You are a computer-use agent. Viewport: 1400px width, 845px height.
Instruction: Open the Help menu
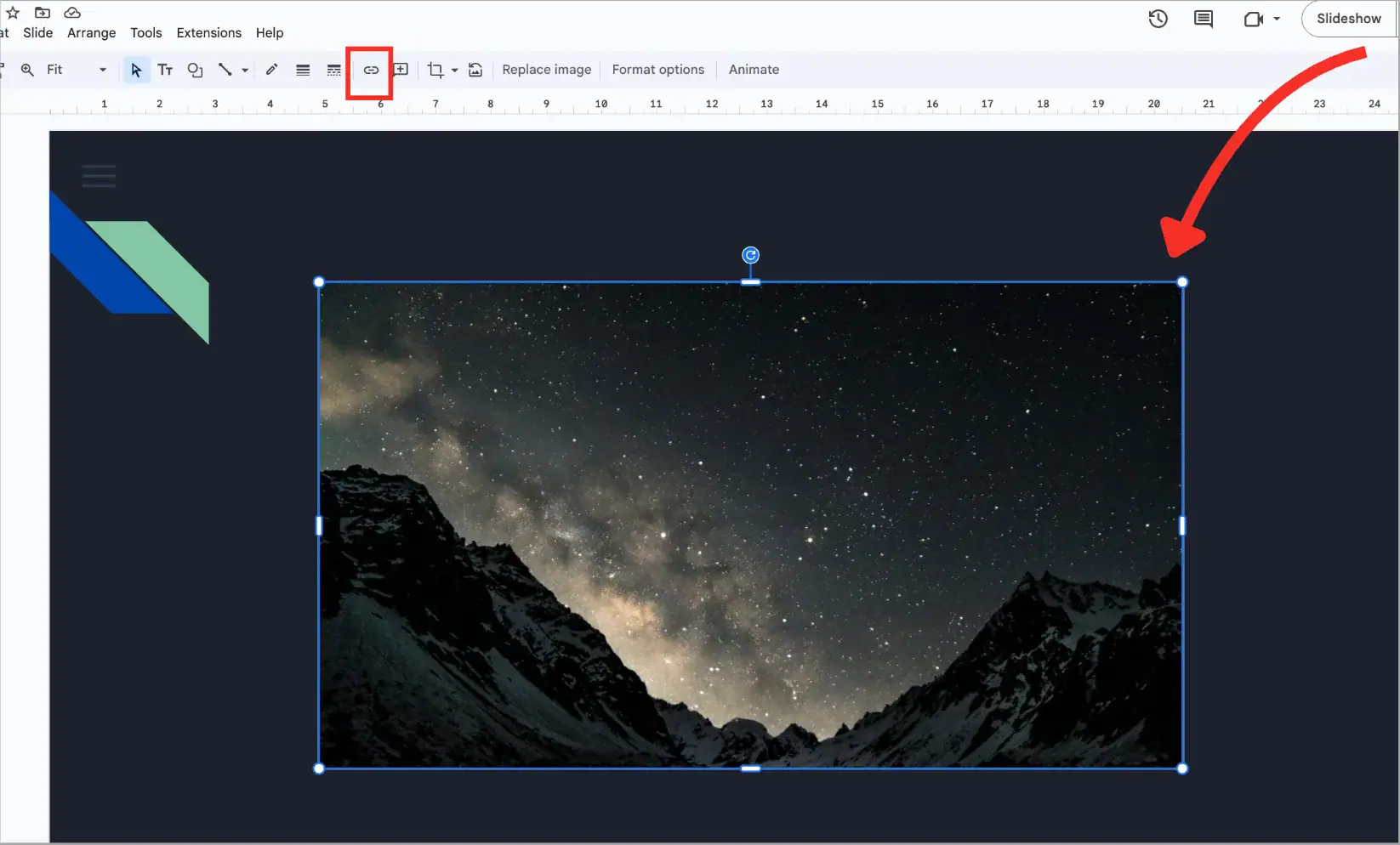click(270, 32)
